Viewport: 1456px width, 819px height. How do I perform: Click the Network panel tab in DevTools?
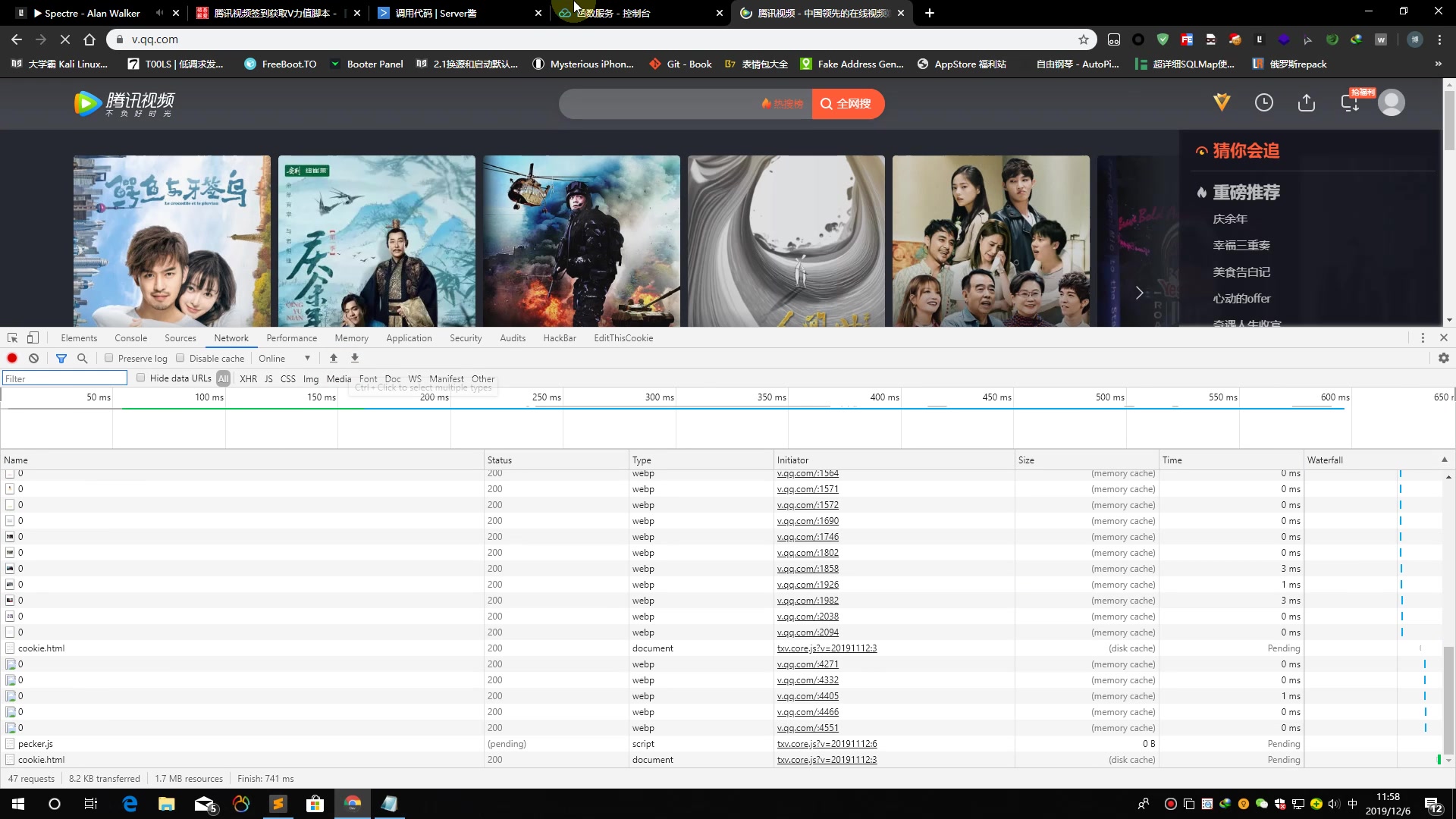coord(231,338)
